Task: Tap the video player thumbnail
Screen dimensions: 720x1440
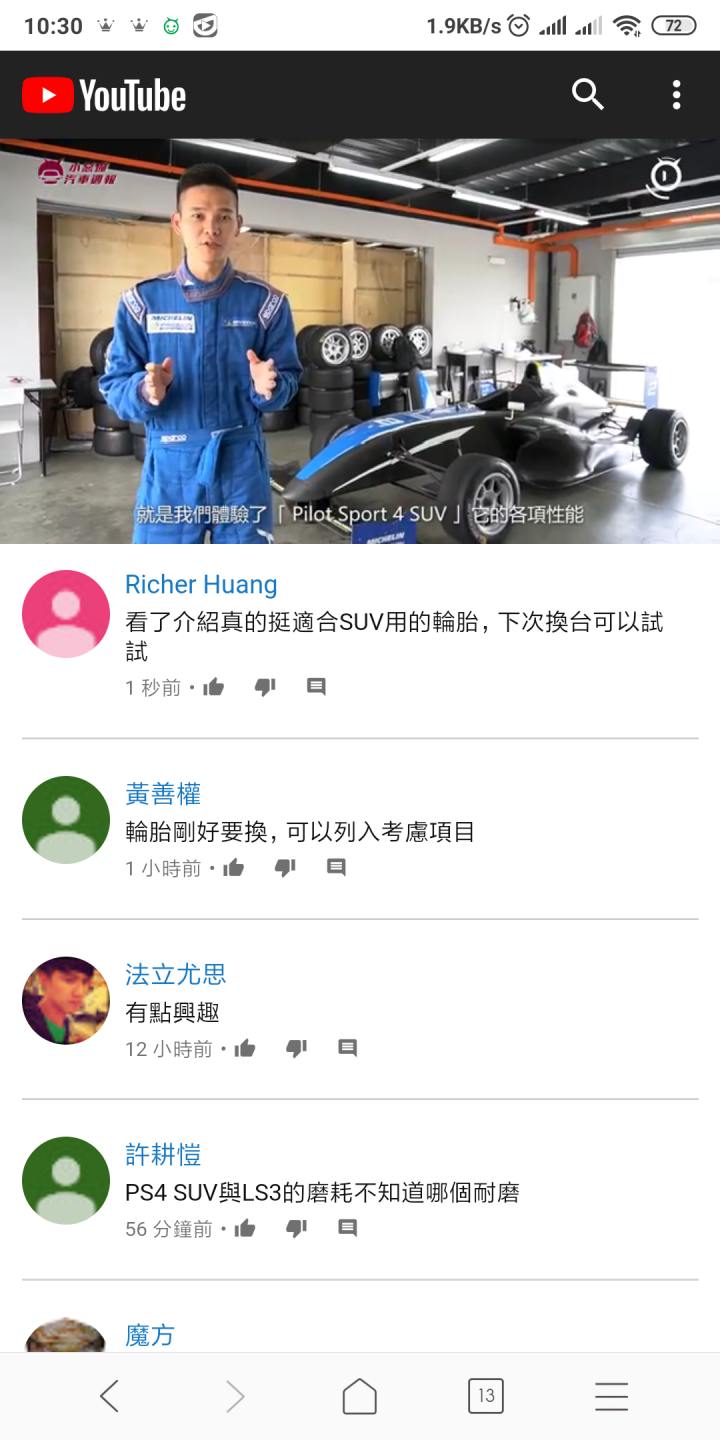Action: (x=360, y=341)
